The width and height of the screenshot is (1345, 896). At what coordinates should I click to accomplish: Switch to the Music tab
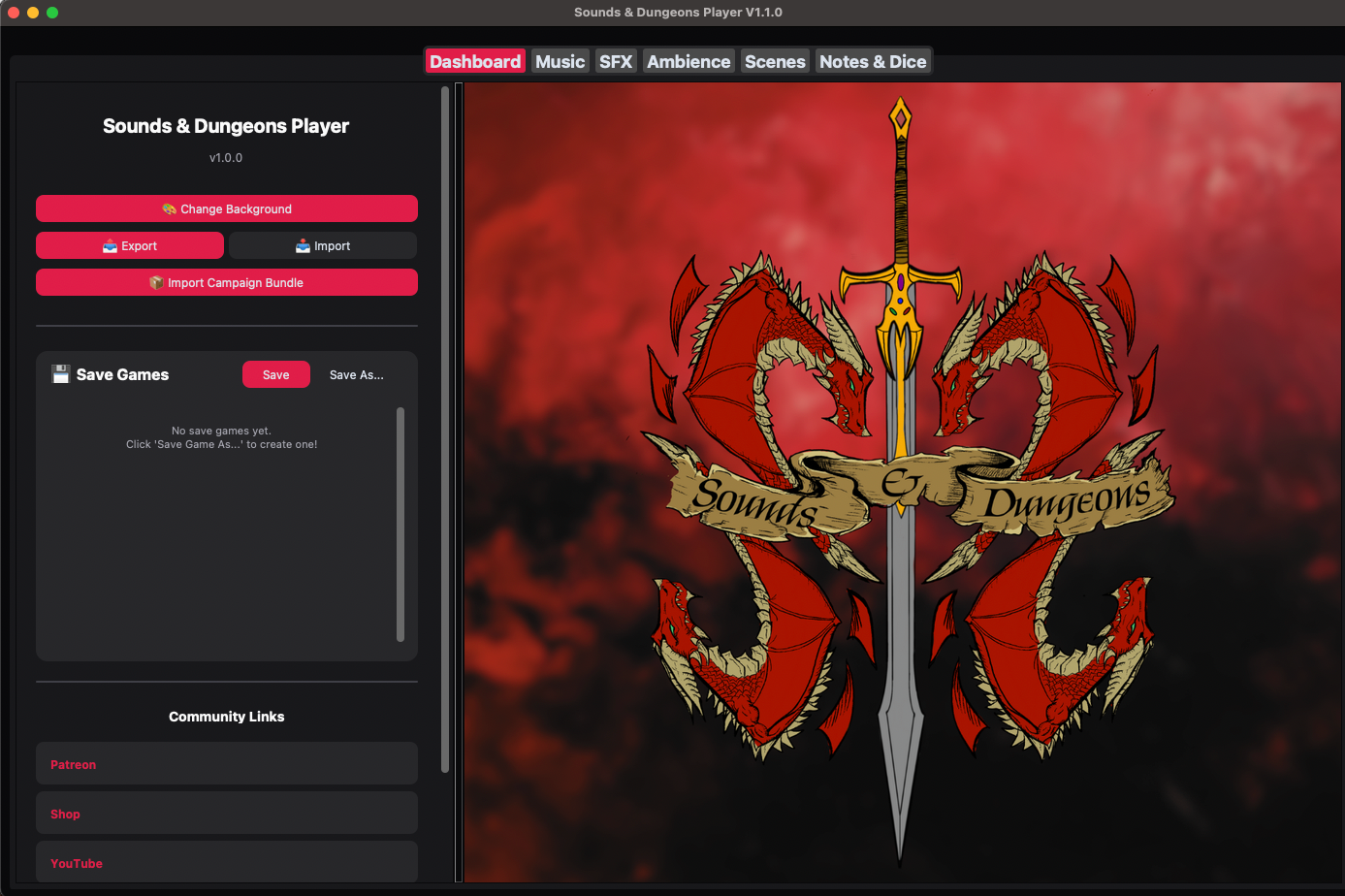560,60
